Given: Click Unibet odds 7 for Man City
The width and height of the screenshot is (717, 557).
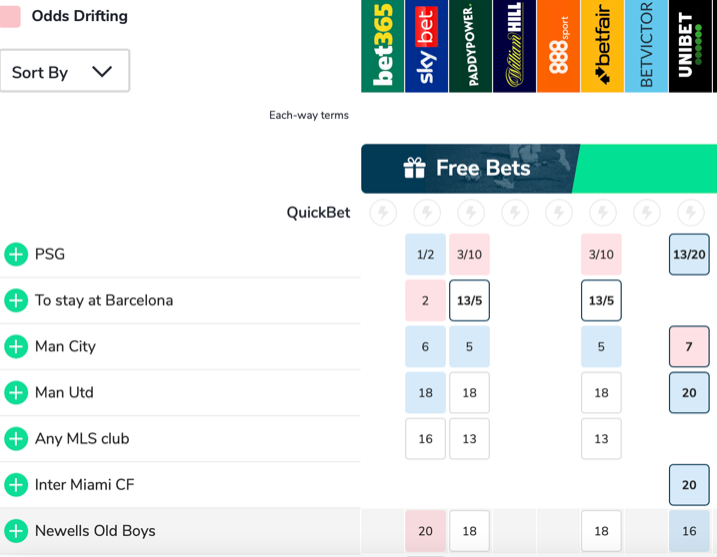Looking at the screenshot, I should coord(689,346).
